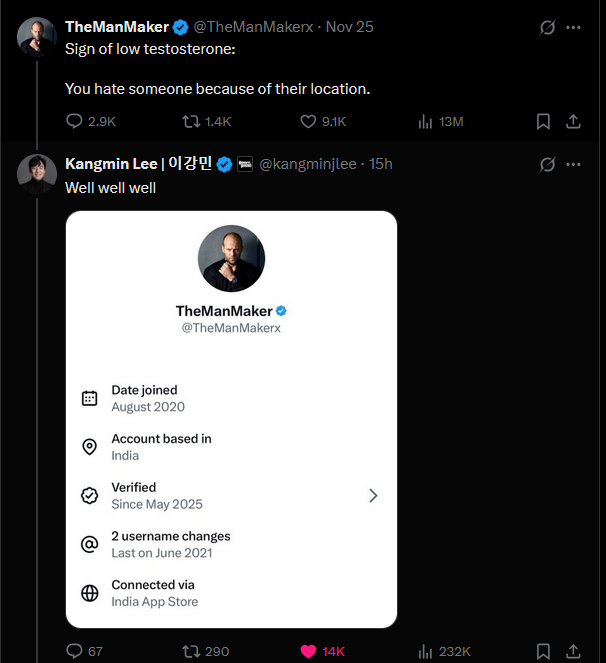The image size is (606, 663).
Task: View analytics of the 13M views tweet
Action: point(425,121)
